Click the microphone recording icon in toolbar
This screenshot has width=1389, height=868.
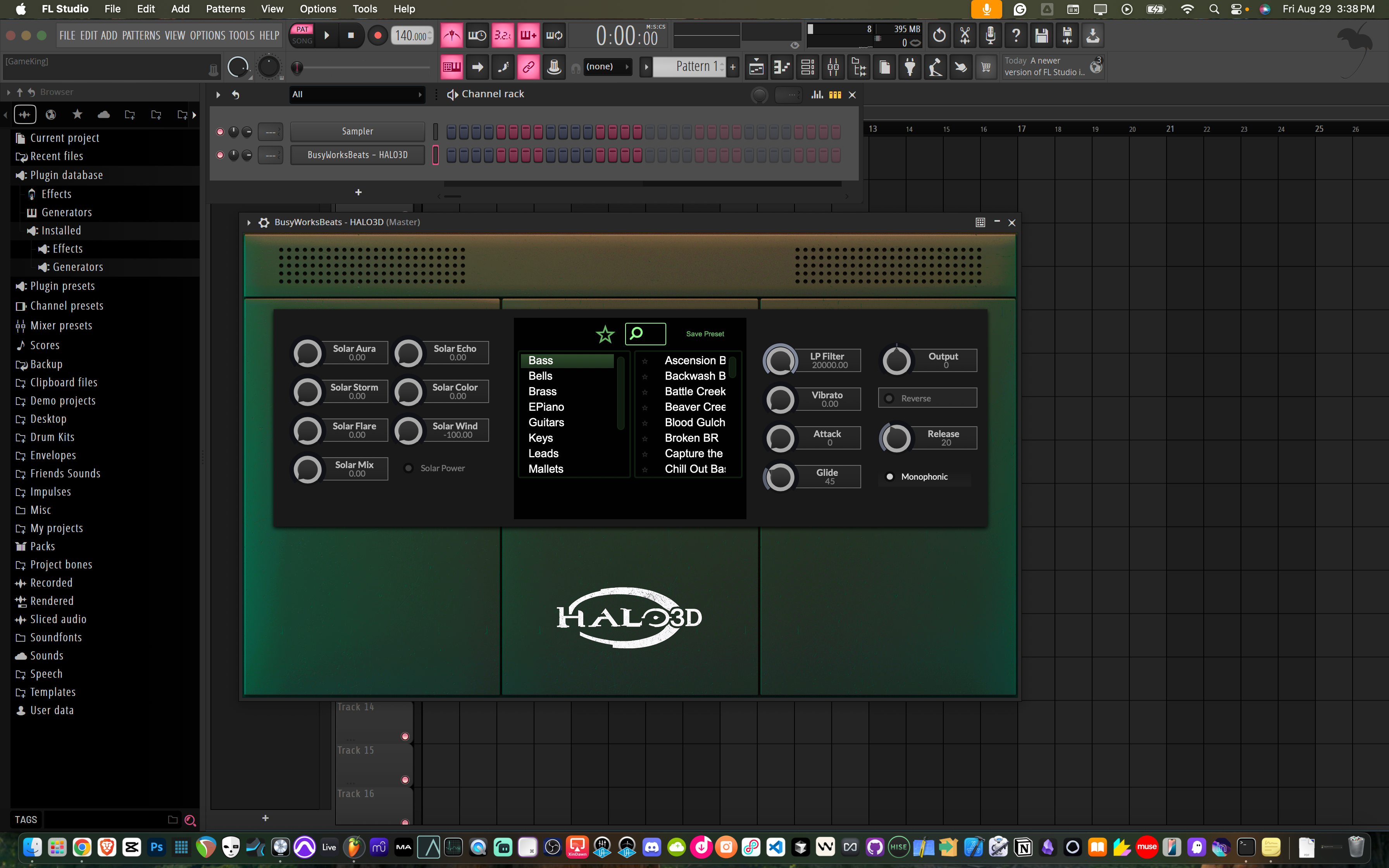point(990,36)
